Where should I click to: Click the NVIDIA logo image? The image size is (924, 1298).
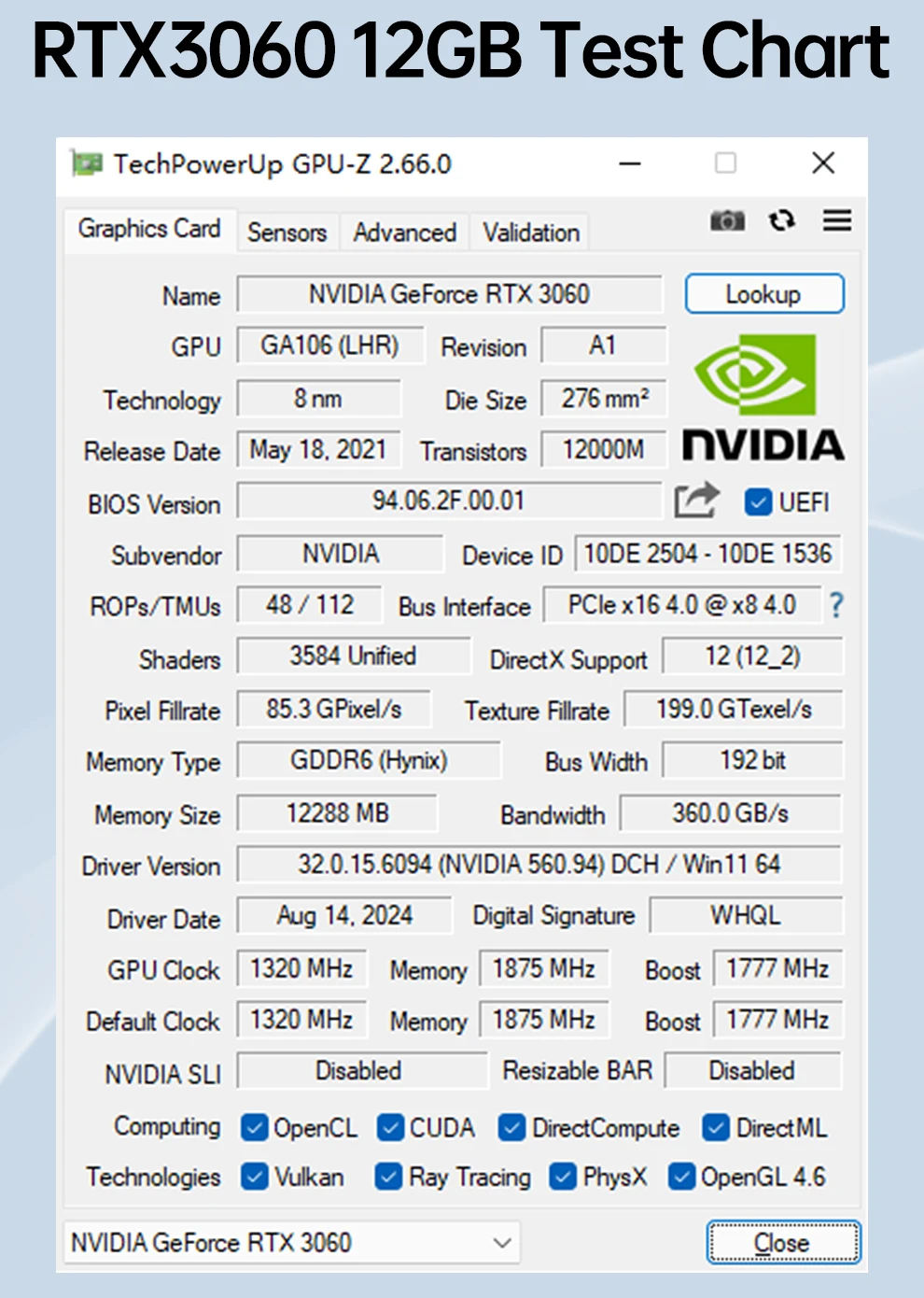point(763,397)
